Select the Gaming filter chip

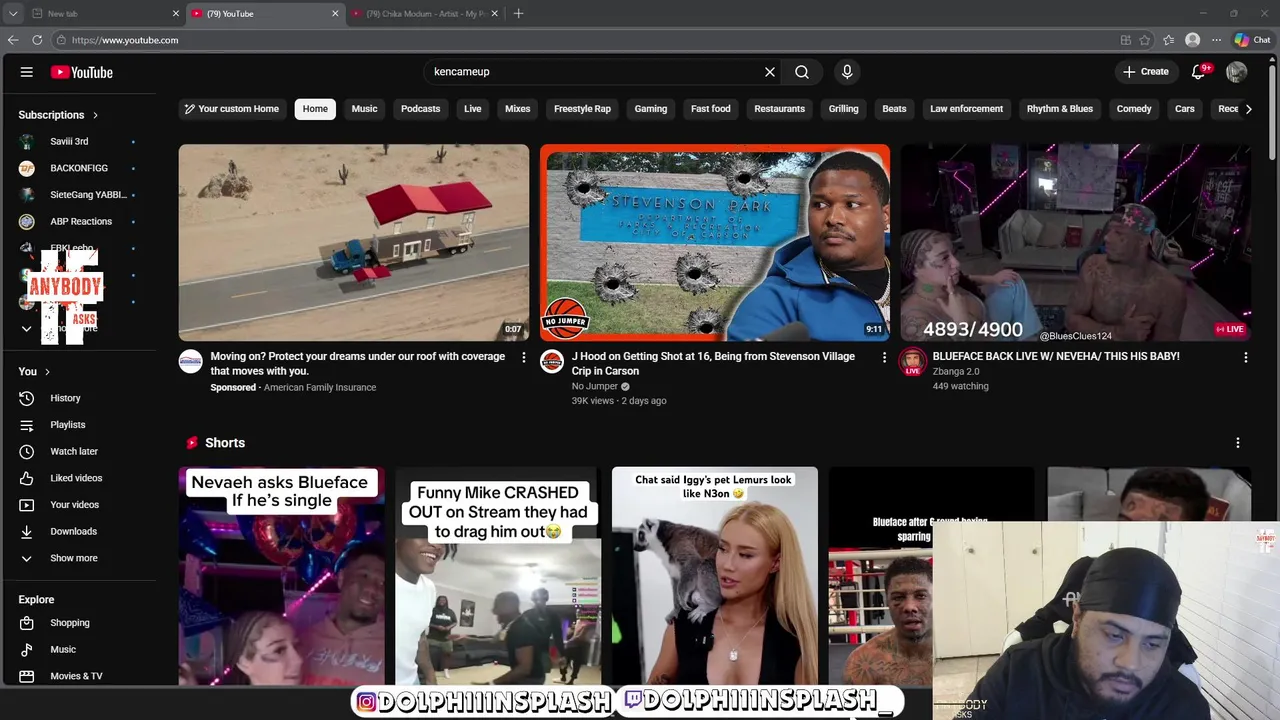click(651, 109)
